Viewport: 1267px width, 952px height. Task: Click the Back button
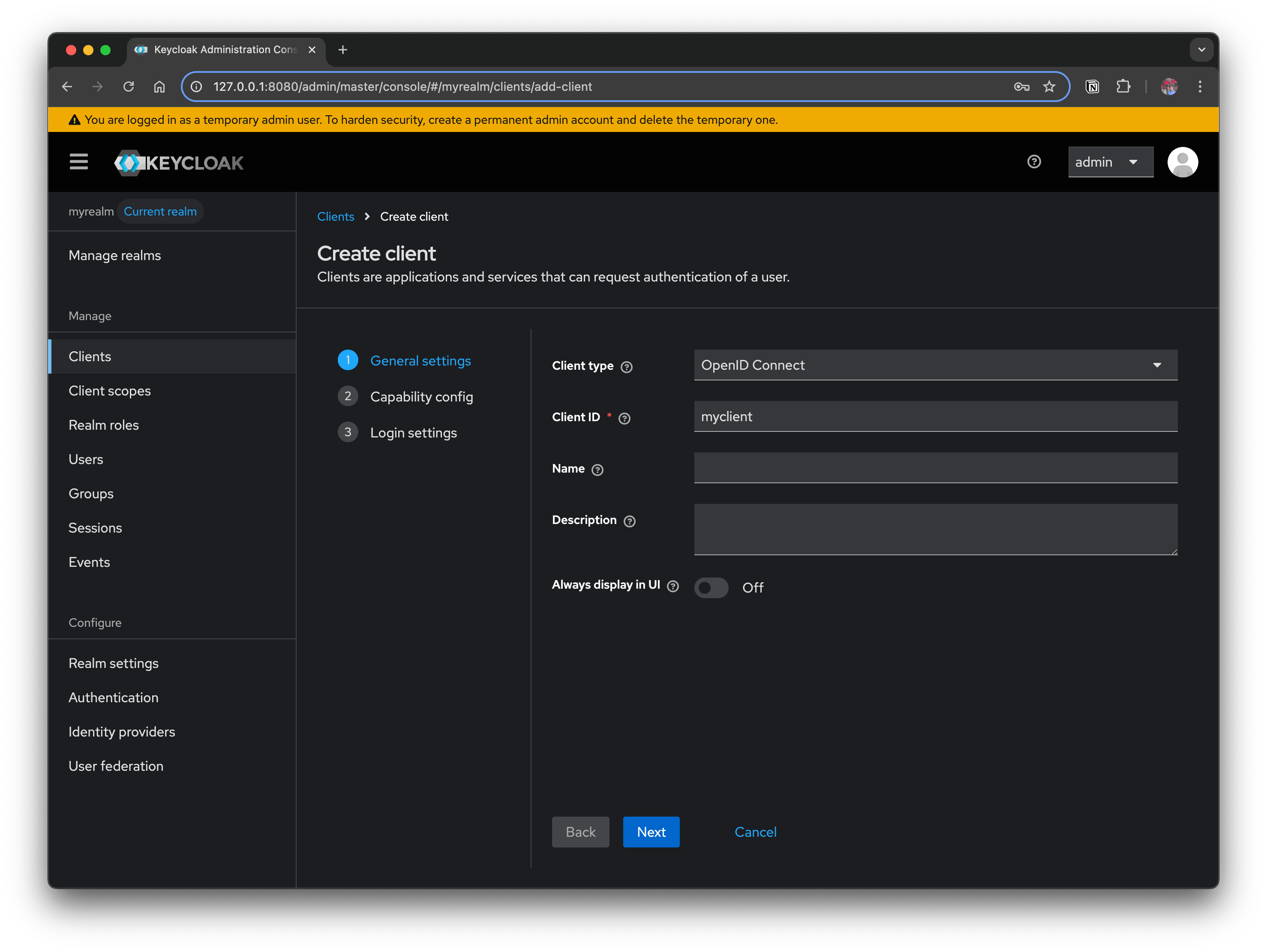[x=580, y=832]
